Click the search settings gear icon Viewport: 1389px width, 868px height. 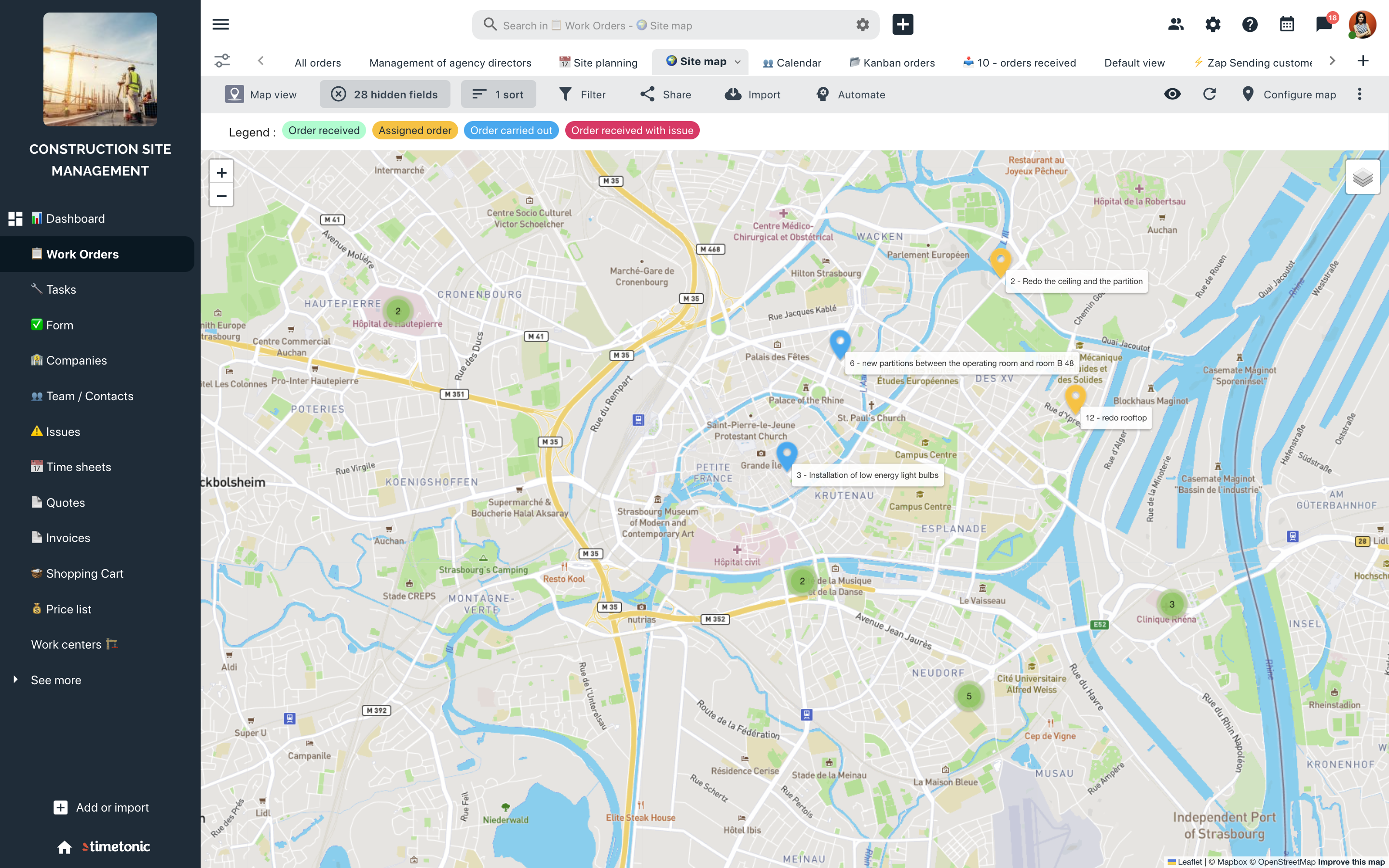point(862,25)
